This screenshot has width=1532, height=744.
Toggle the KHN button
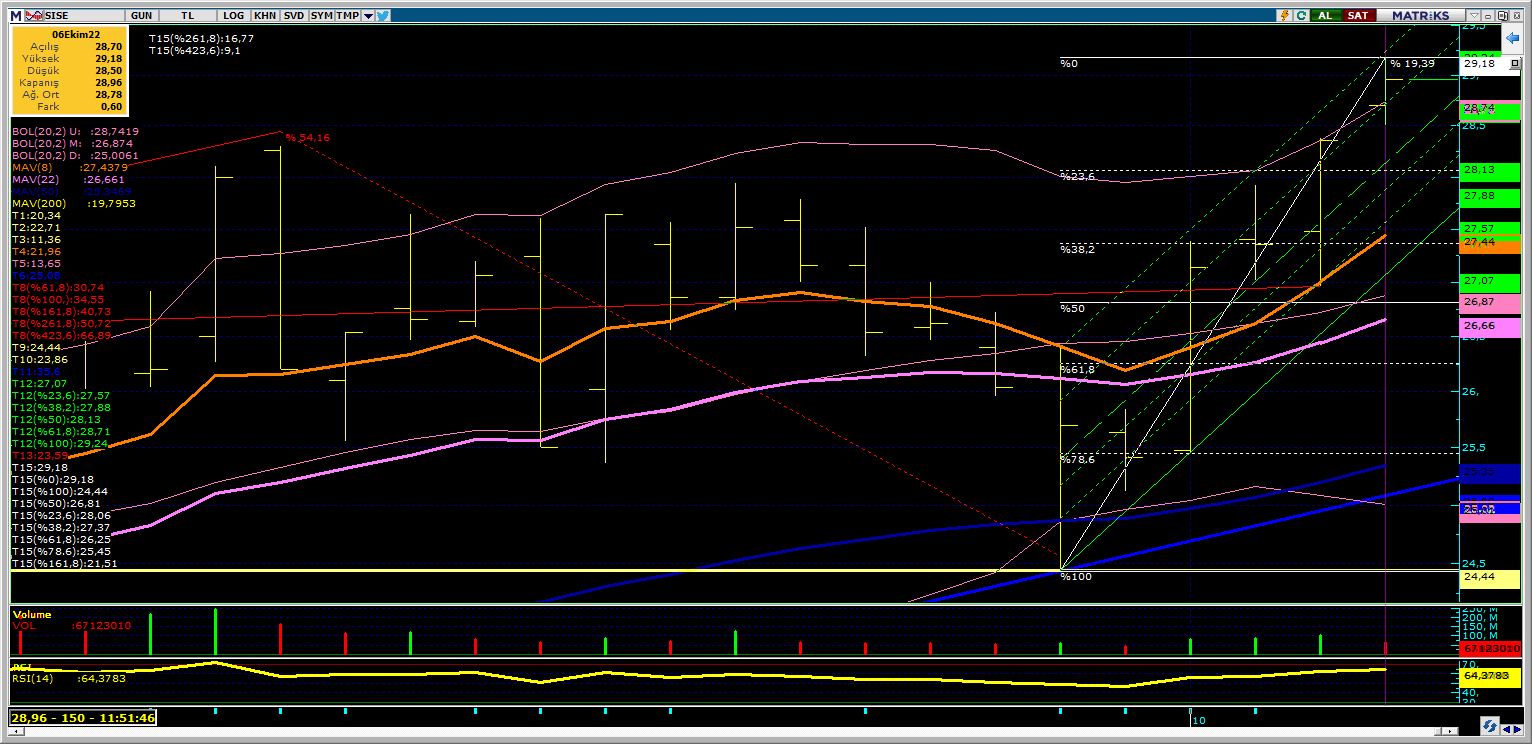click(265, 16)
